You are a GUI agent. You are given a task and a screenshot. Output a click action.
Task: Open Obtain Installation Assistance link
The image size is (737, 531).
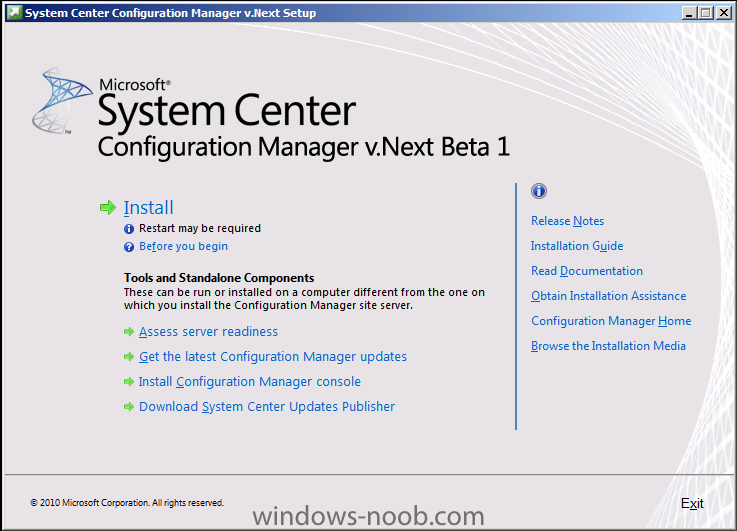(608, 296)
